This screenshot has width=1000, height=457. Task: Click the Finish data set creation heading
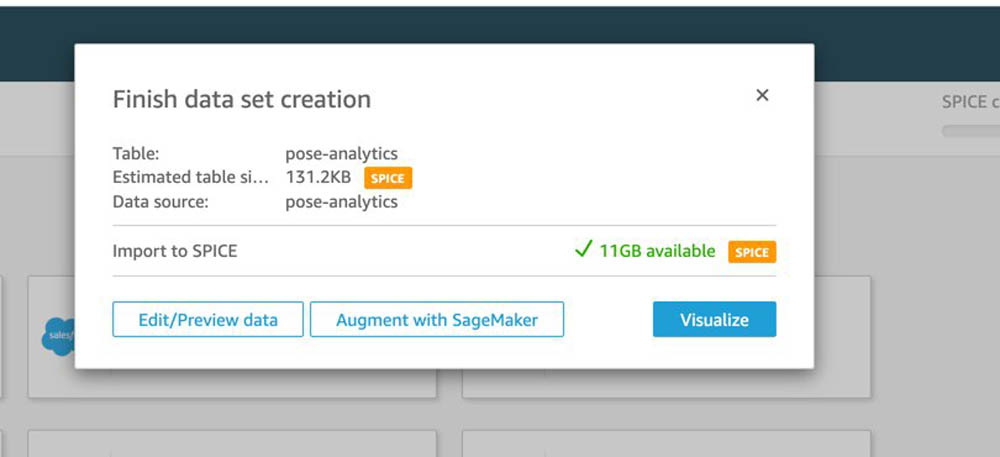pyautogui.click(x=242, y=99)
